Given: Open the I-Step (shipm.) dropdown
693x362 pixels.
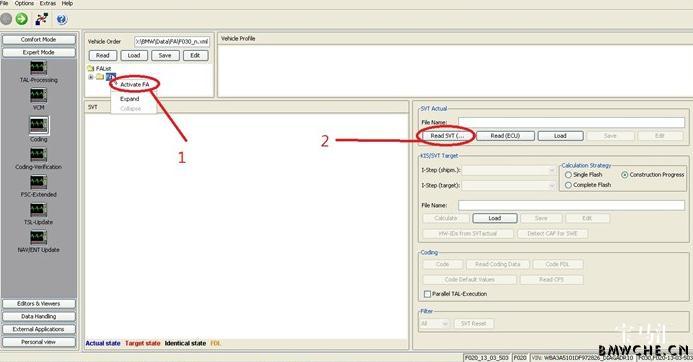Looking at the screenshot, I should coord(508,170).
